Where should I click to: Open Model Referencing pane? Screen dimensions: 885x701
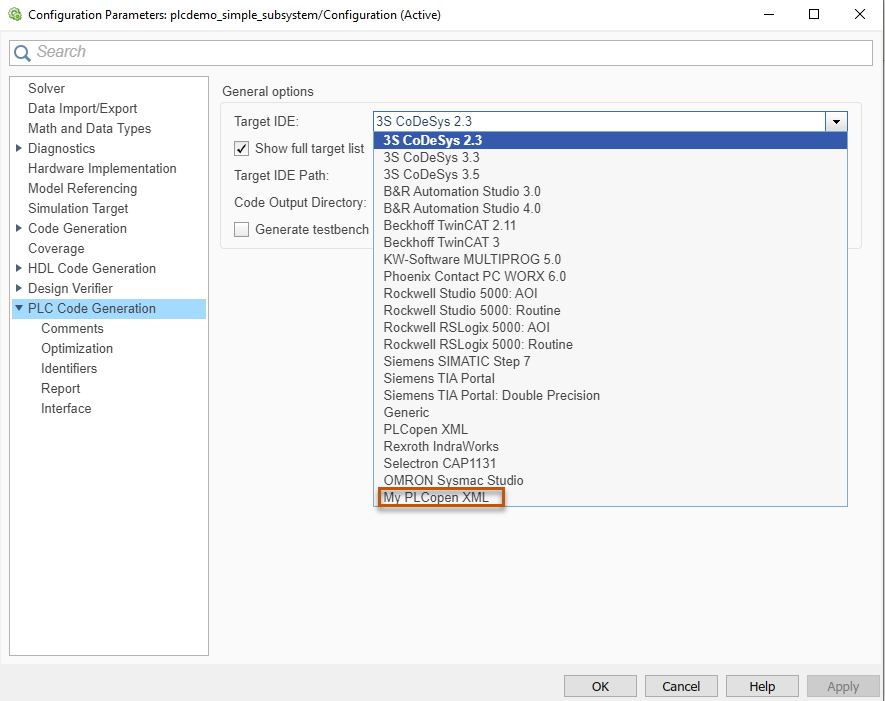coord(82,188)
